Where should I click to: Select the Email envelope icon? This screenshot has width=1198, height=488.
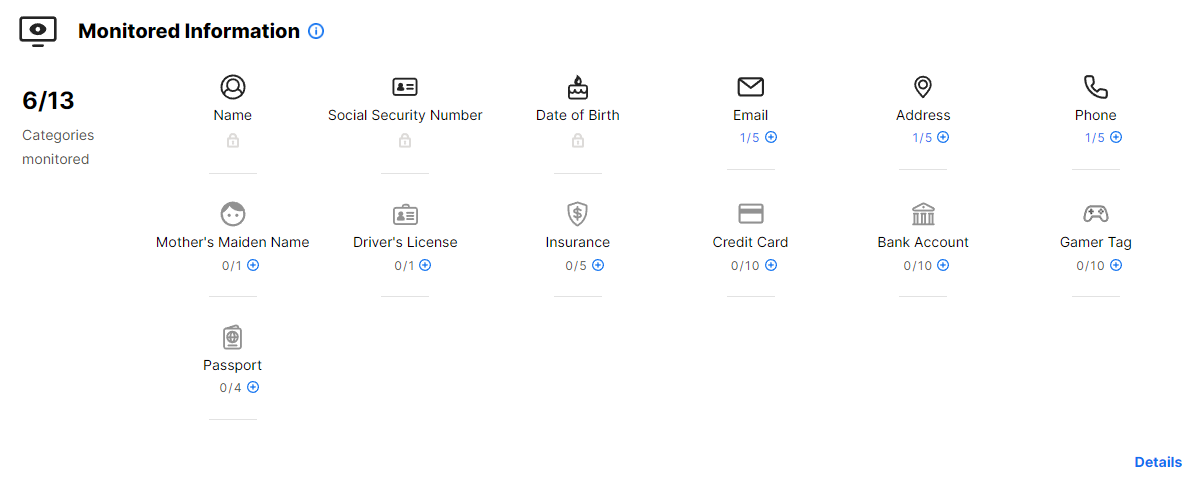[x=750, y=87]
